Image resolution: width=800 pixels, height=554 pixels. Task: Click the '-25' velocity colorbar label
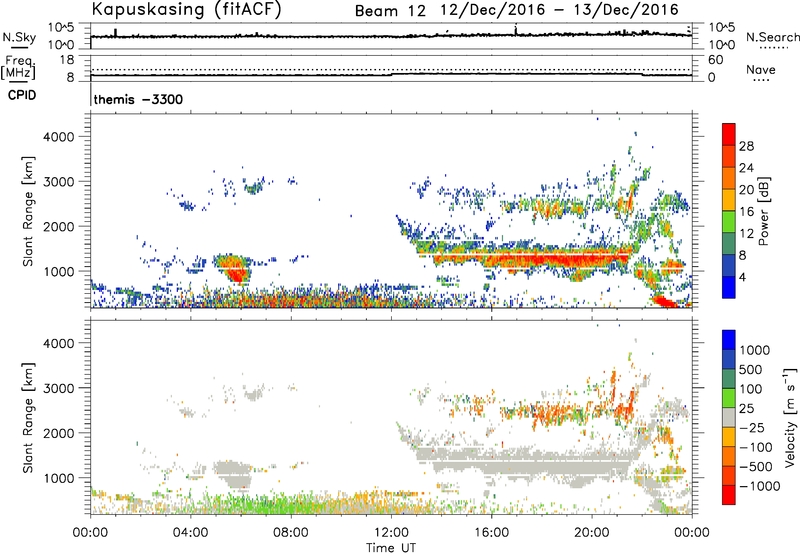(752, 427)
